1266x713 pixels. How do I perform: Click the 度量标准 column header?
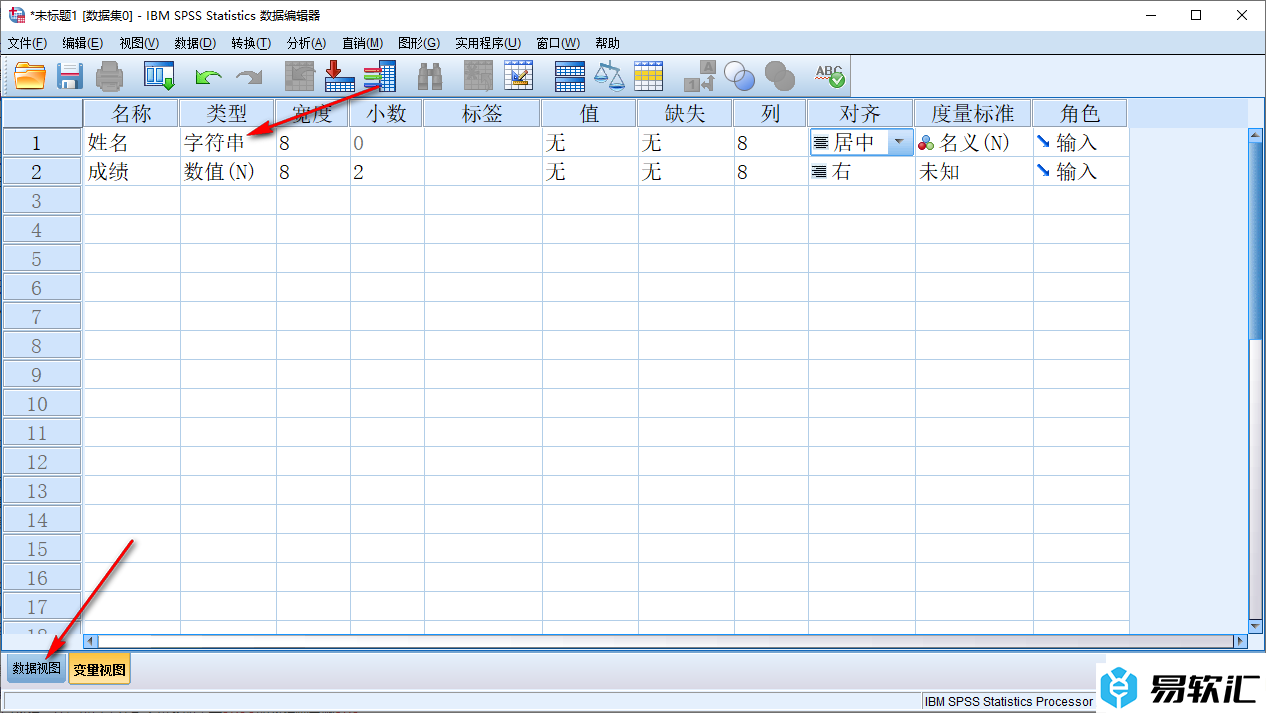coord(973,113)
